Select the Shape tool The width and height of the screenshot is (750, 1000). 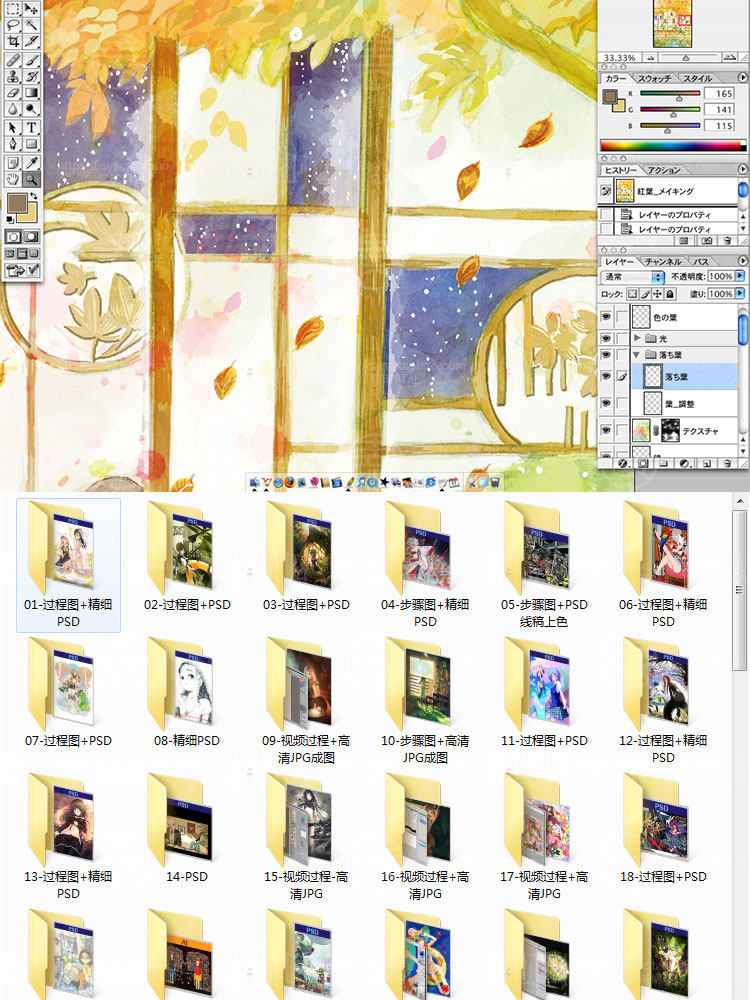(x=31, y=145)
